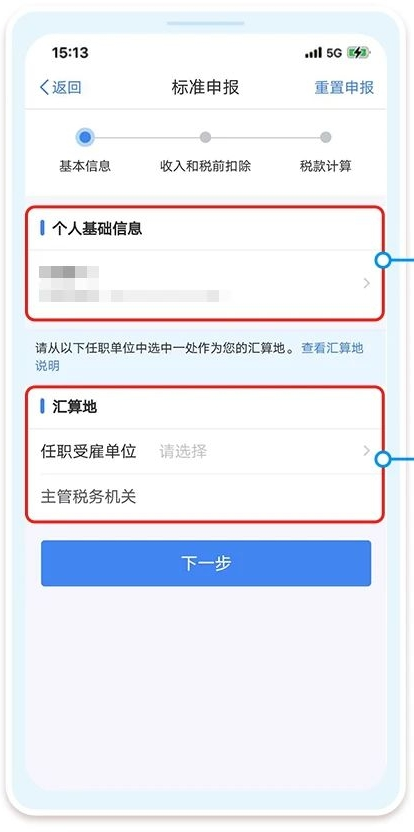Expand personal info row chevron

[x=367, y=284]
